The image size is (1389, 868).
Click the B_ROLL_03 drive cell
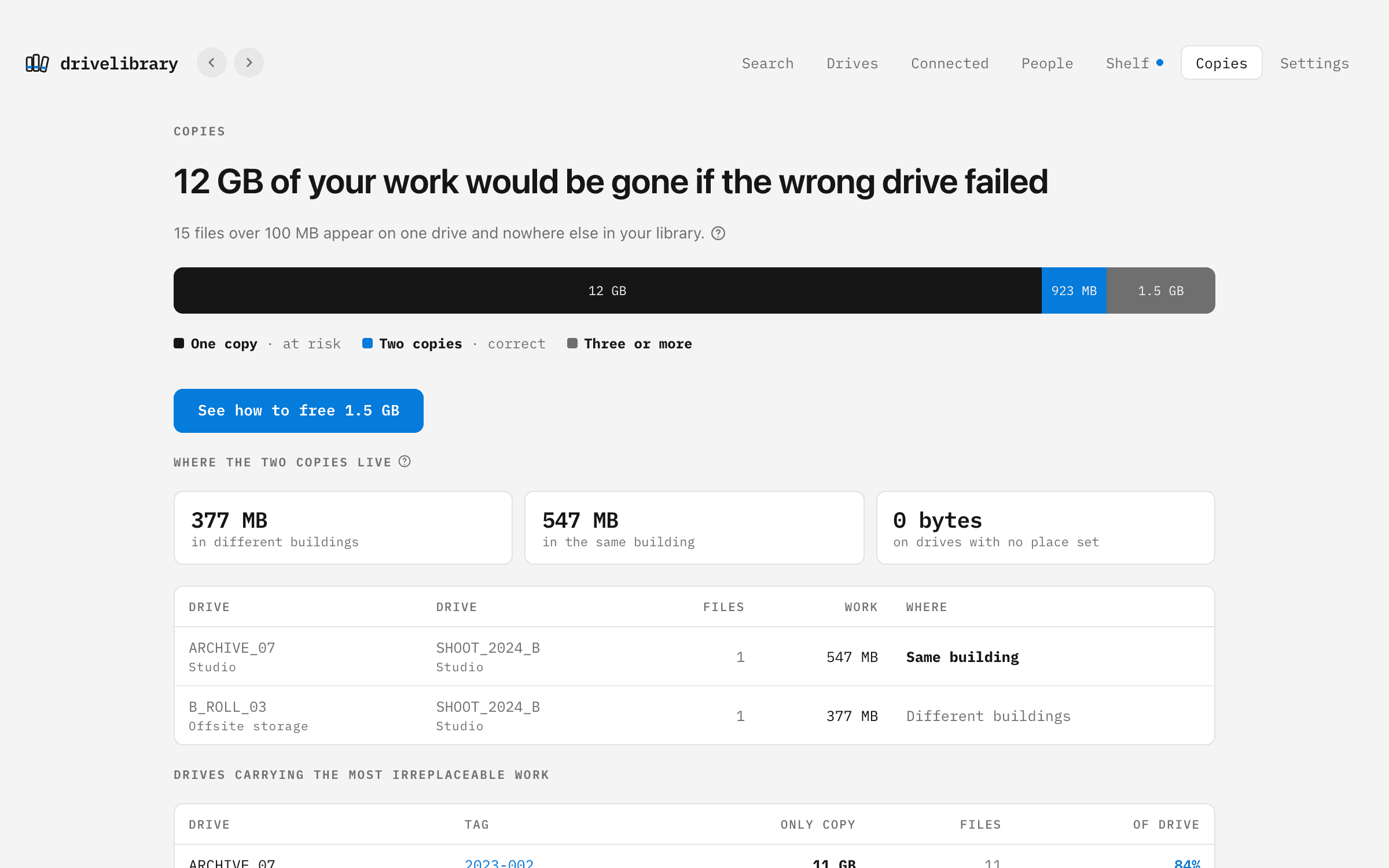coord(227,707)
